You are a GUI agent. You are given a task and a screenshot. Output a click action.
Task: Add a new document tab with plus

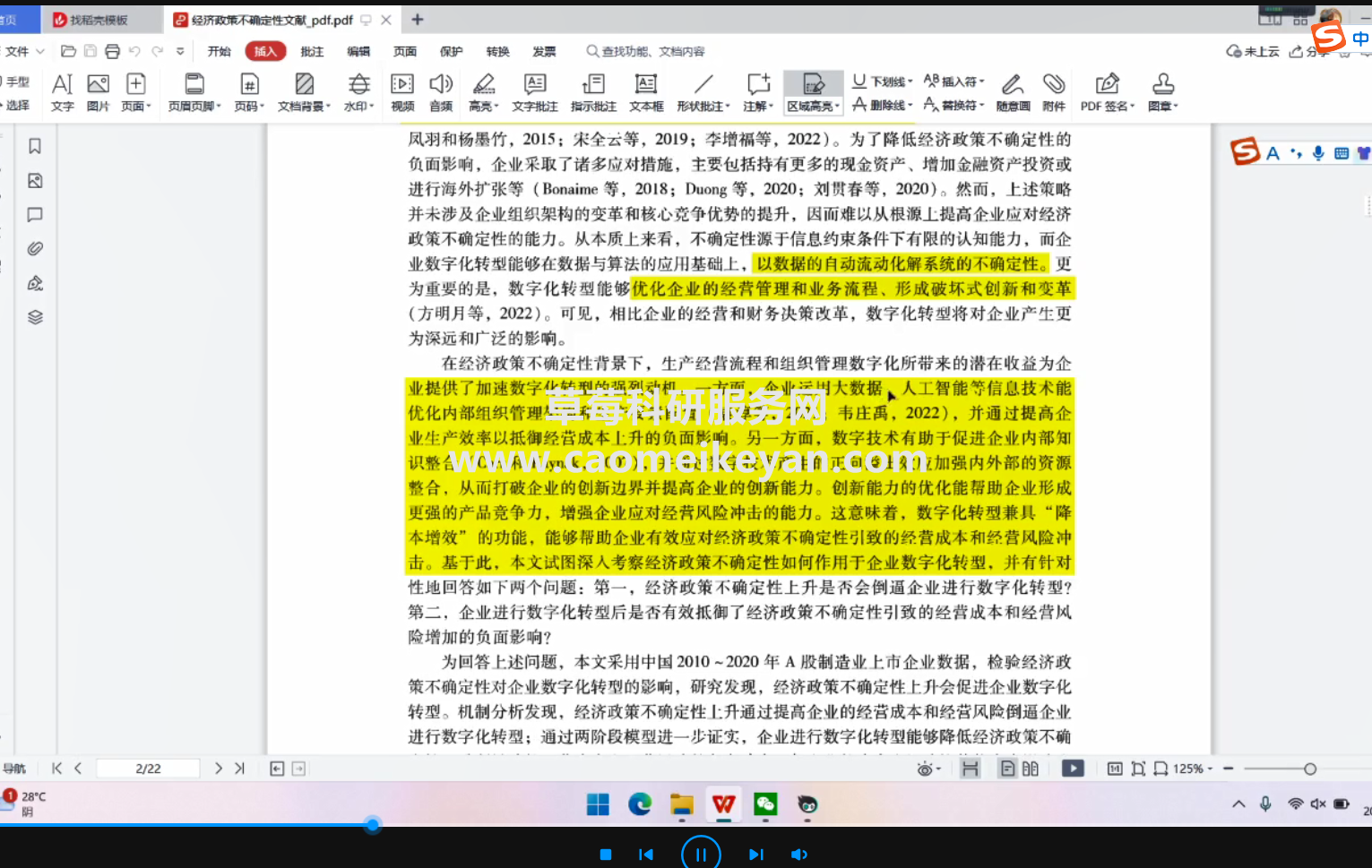click(x=418, y=19)
